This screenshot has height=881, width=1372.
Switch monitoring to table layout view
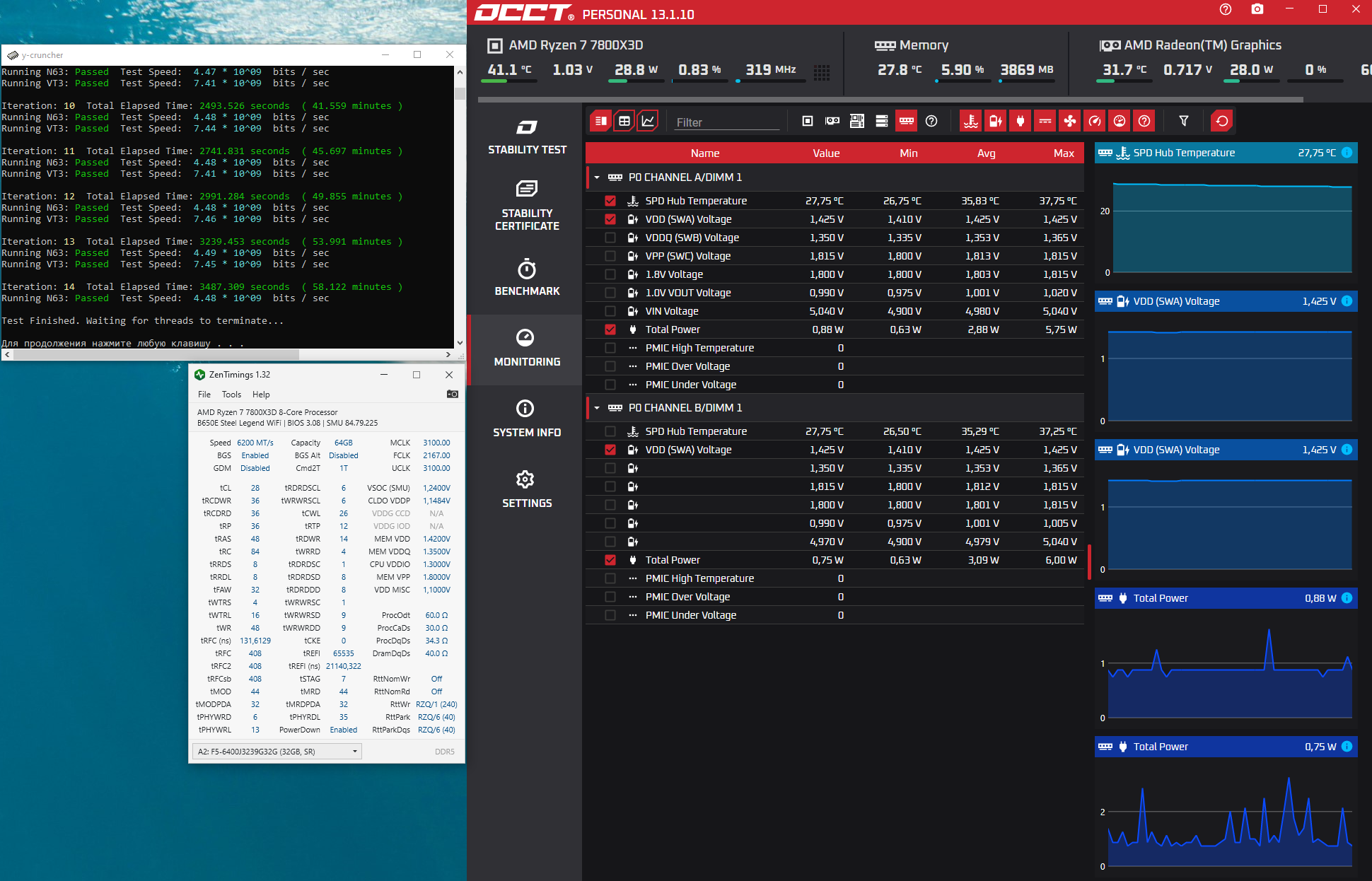pyautogui.click(x=624, y=121)
